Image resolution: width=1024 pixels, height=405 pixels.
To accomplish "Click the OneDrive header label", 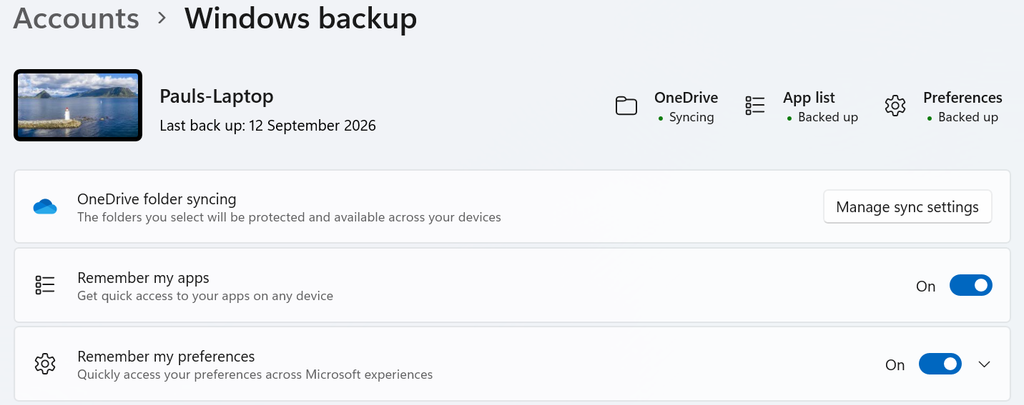I will pyautogui.click(x=686, y=97).
